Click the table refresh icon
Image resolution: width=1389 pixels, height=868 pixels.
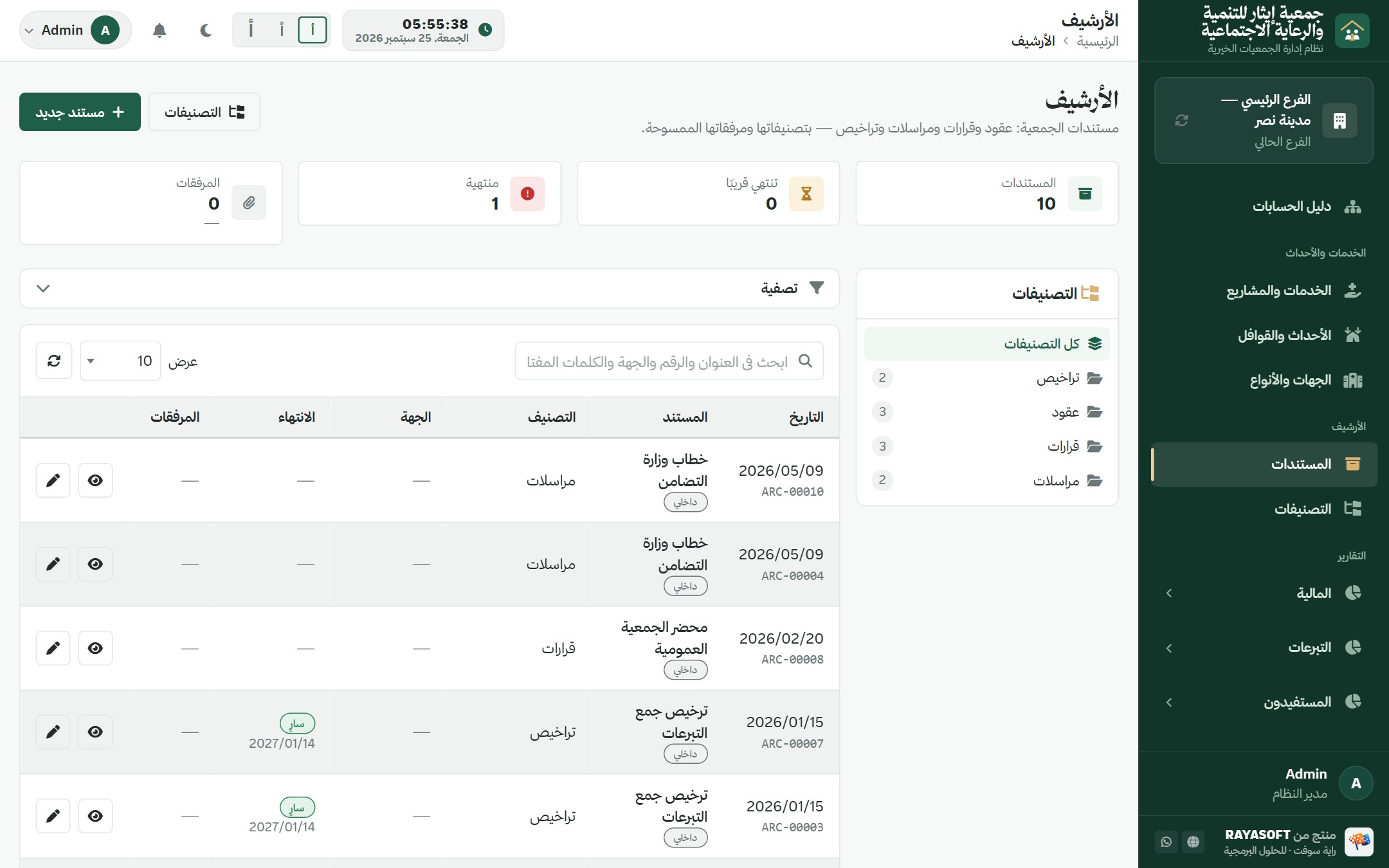coord(54,361)
